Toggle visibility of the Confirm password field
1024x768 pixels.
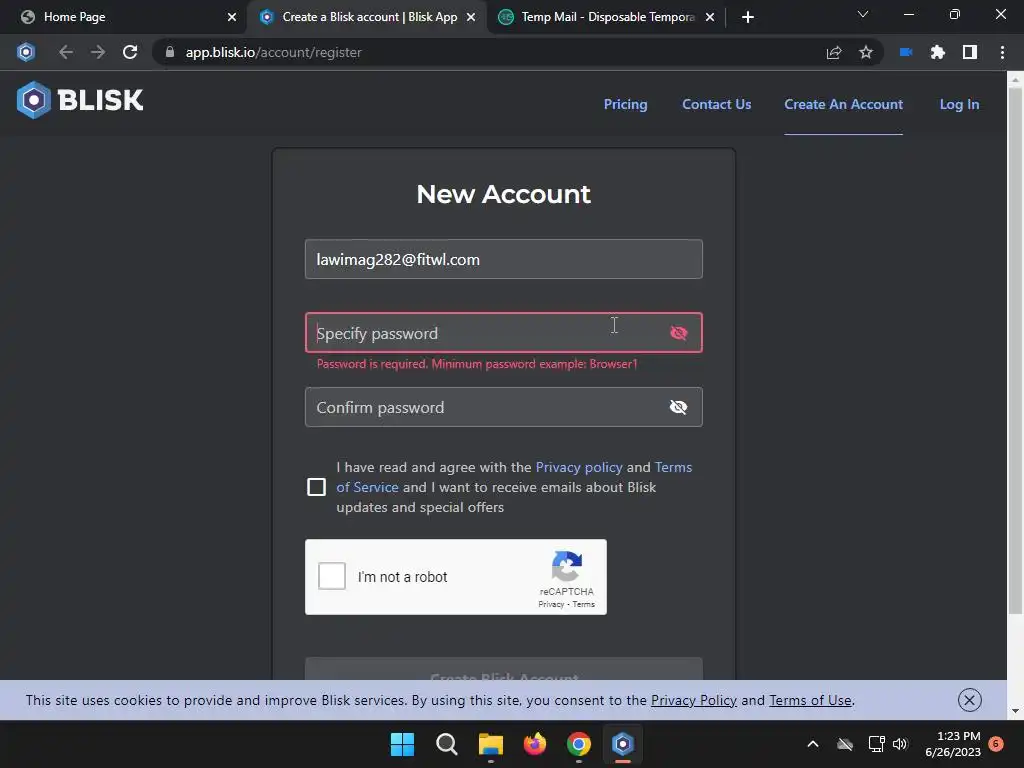tap(679, 407)
